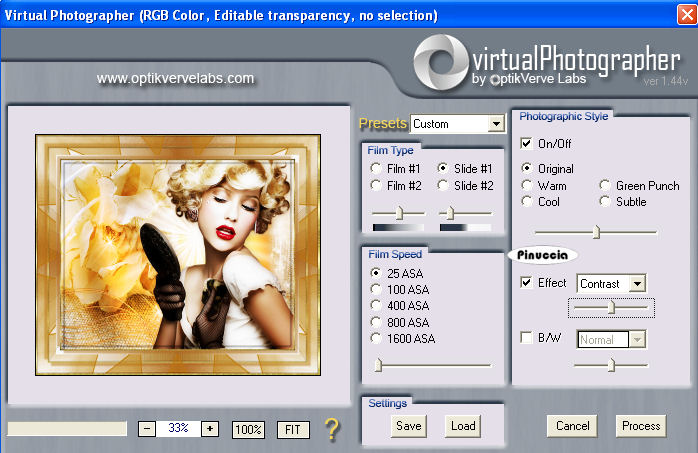This screenshot has height=453, width=698.
Task: Click the Process button
Action: (x=641, y=426)
